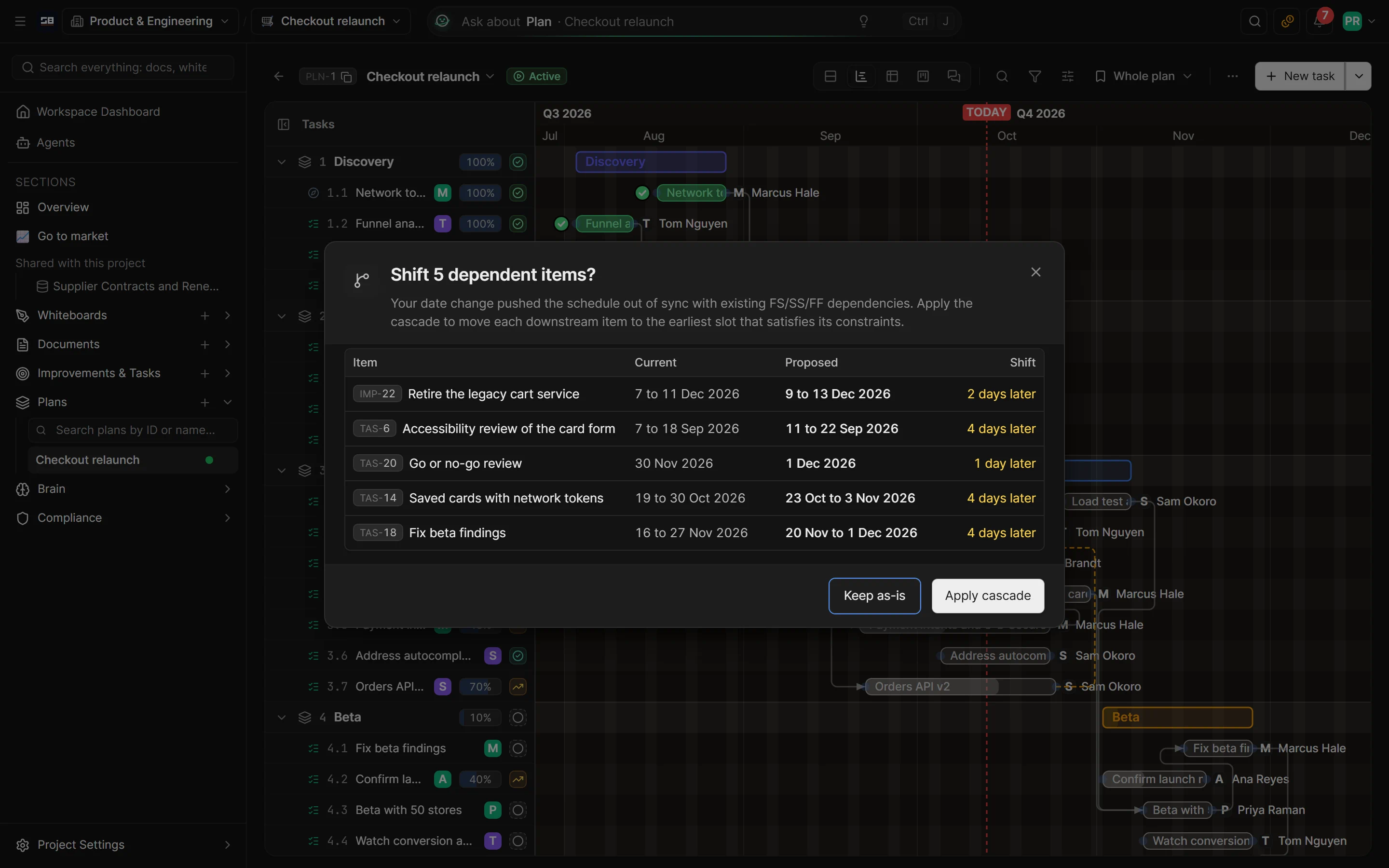
Task: Expand the Brain sidebar section
Action: click(x=227, y=489)
